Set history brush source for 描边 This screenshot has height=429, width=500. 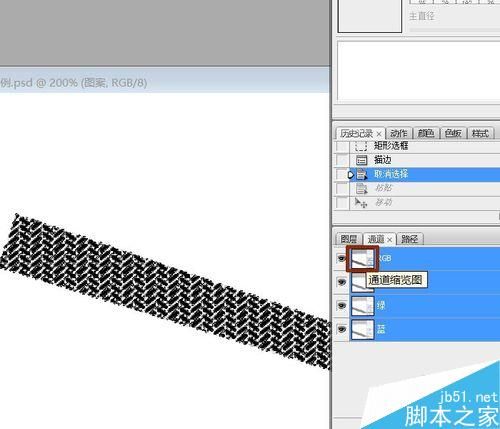coord(342,160)
